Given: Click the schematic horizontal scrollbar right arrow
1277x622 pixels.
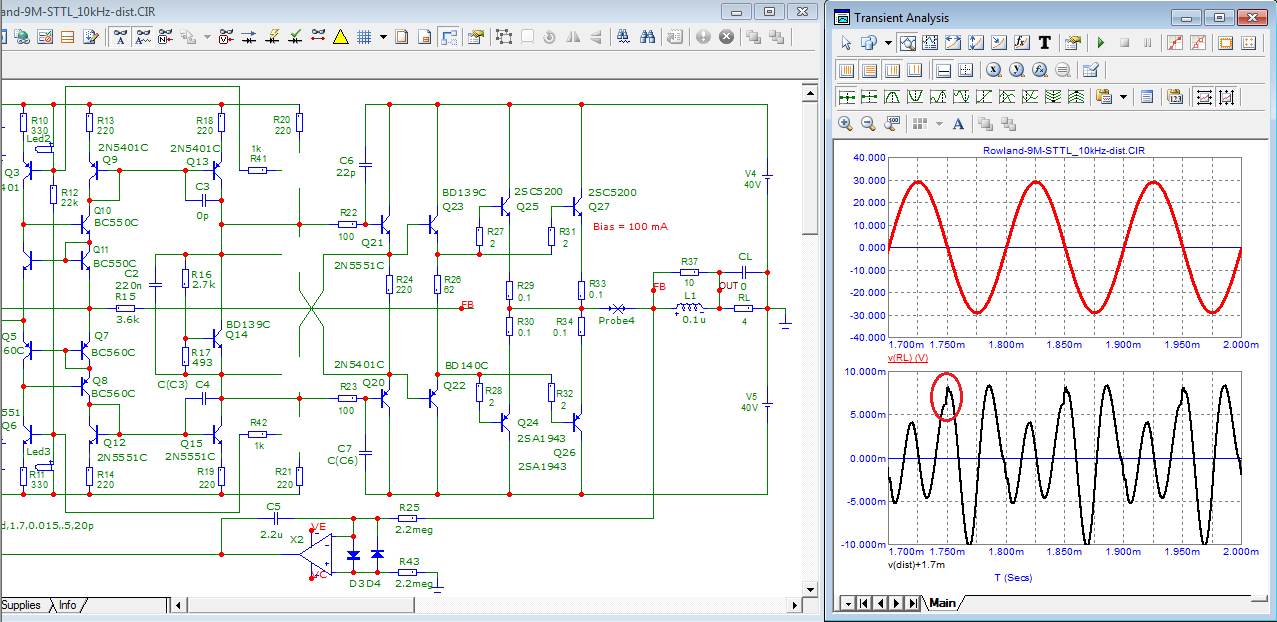Looking at the screenshot, I should 795,605.
